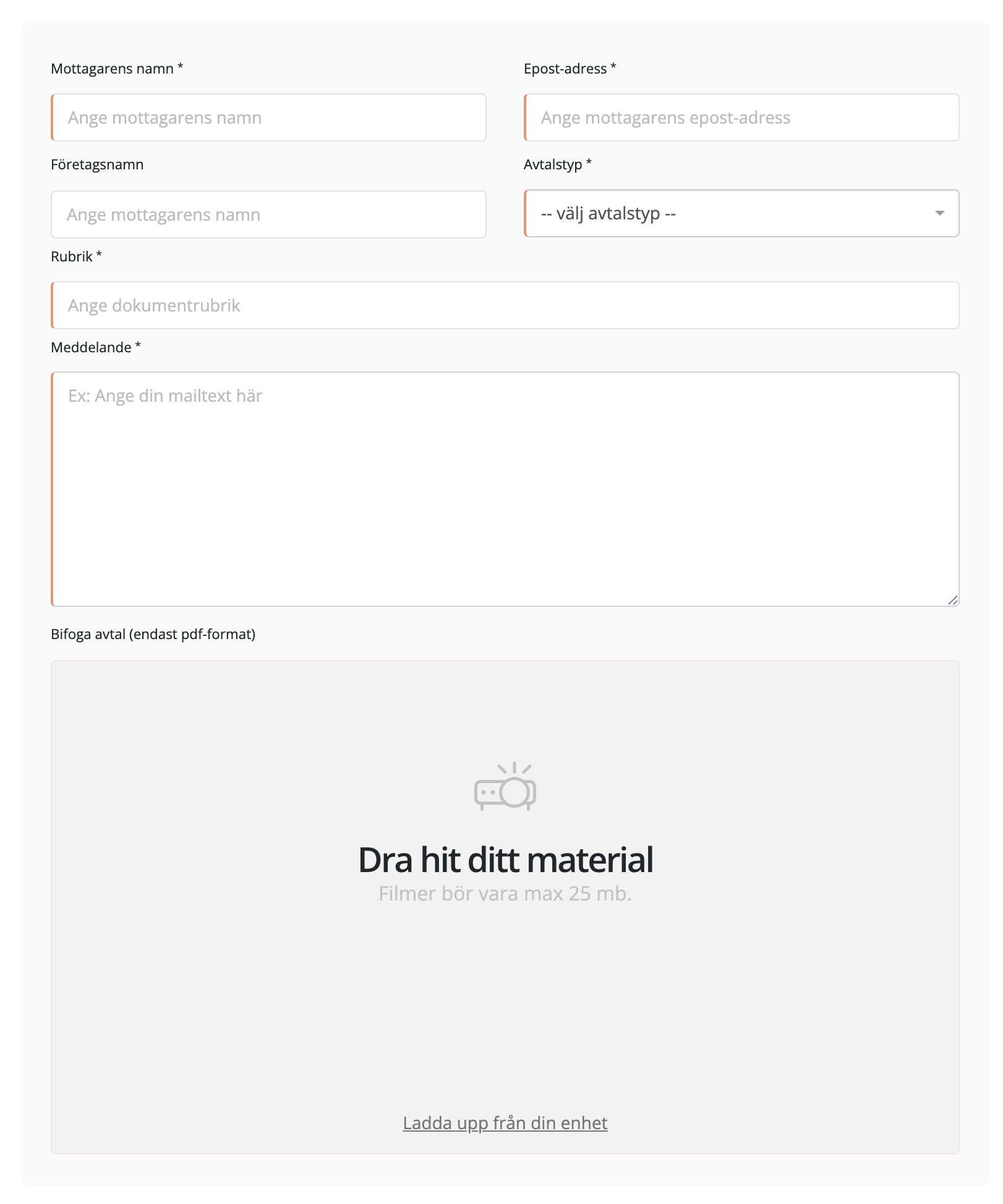1003x1204 pixels.
Task: Click the projector icon in upload area
Action: click(505, 786)
